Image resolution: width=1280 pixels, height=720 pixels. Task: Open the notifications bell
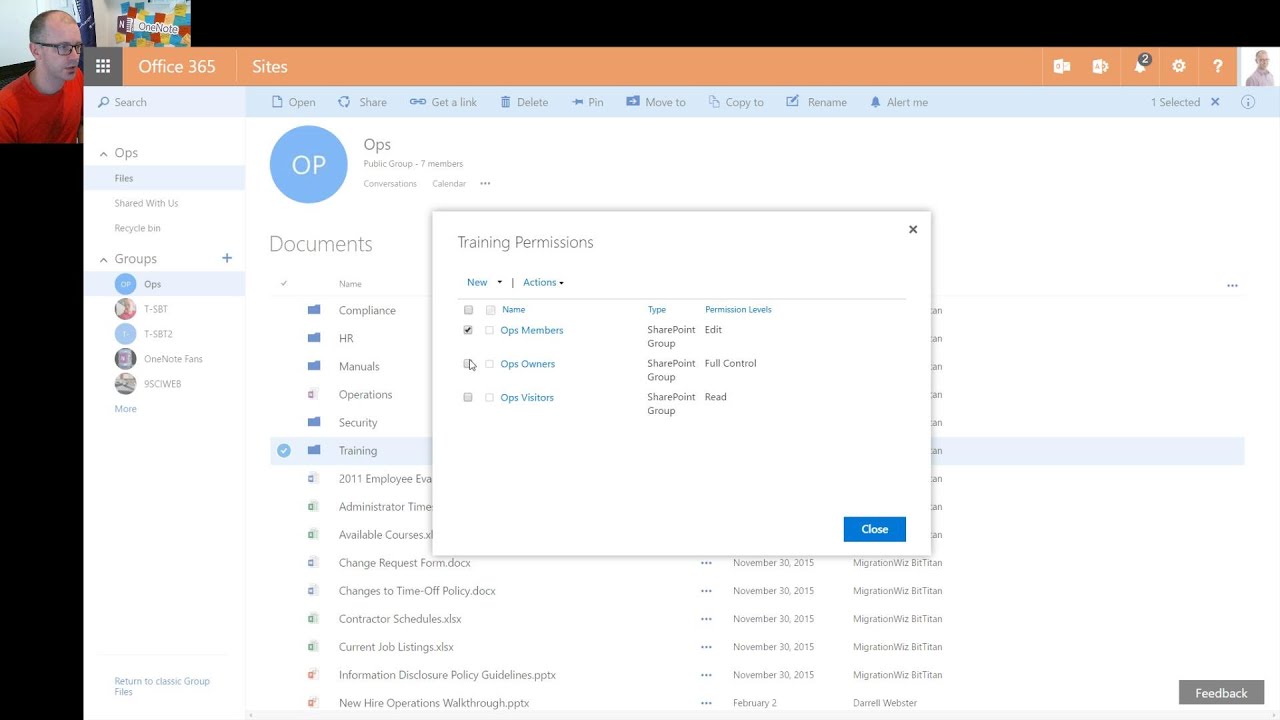pyautogui.click(x=1140, y=67)
